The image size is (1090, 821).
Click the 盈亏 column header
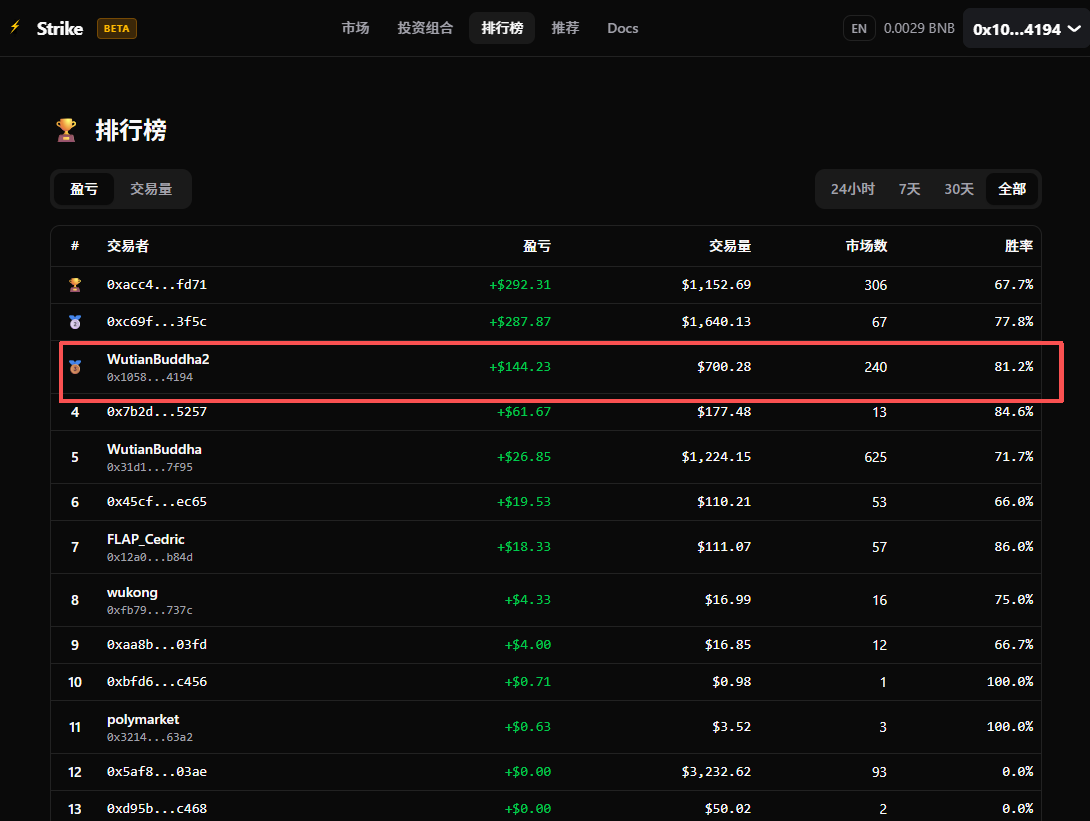click(x=537, y=246)
